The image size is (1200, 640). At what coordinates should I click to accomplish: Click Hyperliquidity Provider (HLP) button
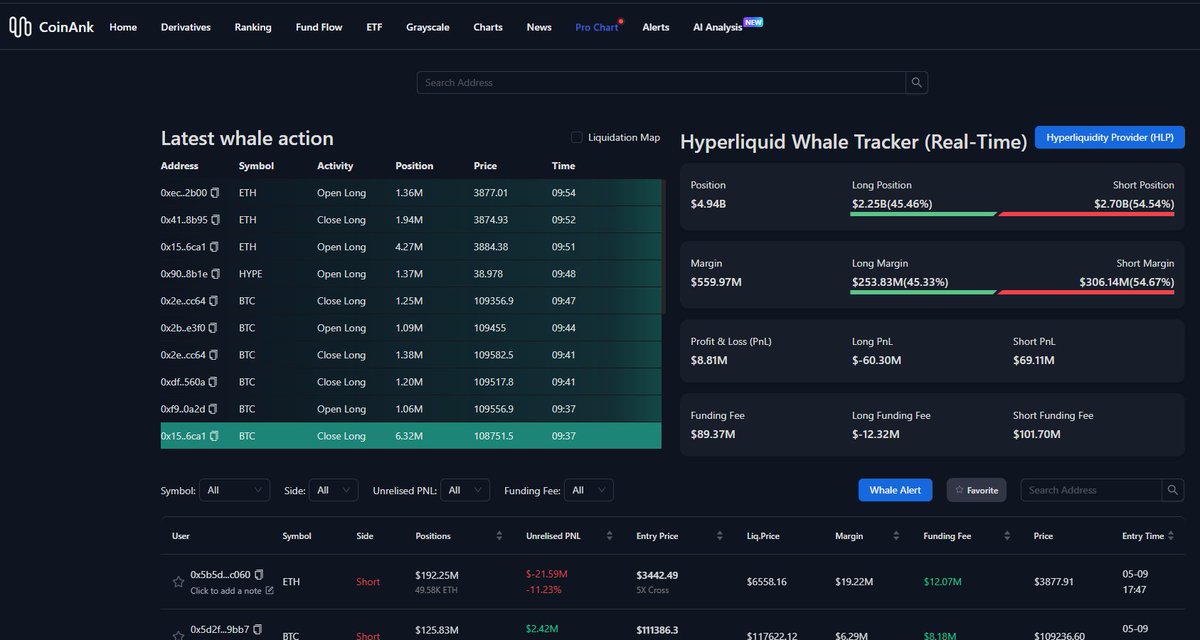point(1110,137)
